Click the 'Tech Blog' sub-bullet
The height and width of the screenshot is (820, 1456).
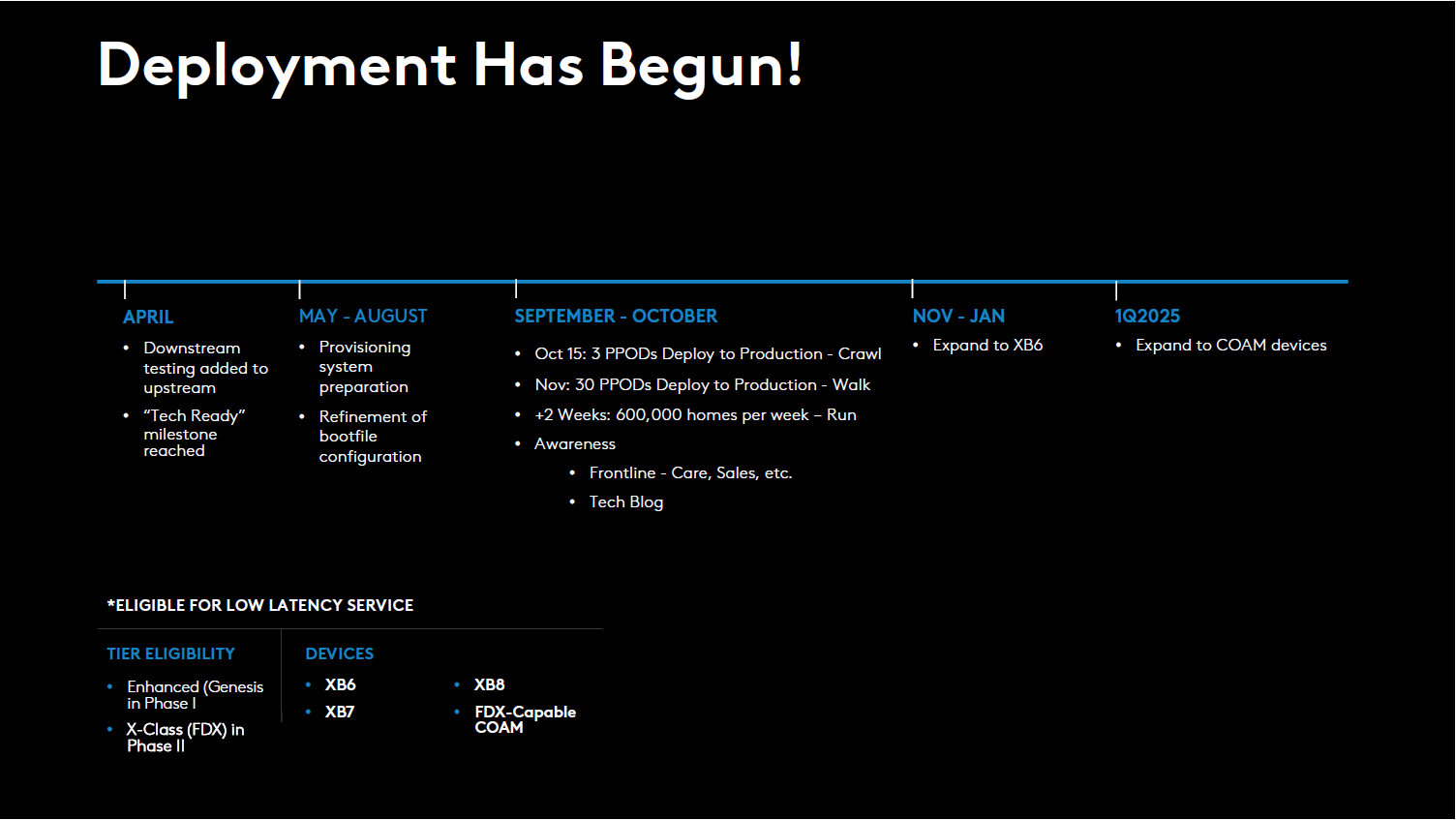coord(626,501)
